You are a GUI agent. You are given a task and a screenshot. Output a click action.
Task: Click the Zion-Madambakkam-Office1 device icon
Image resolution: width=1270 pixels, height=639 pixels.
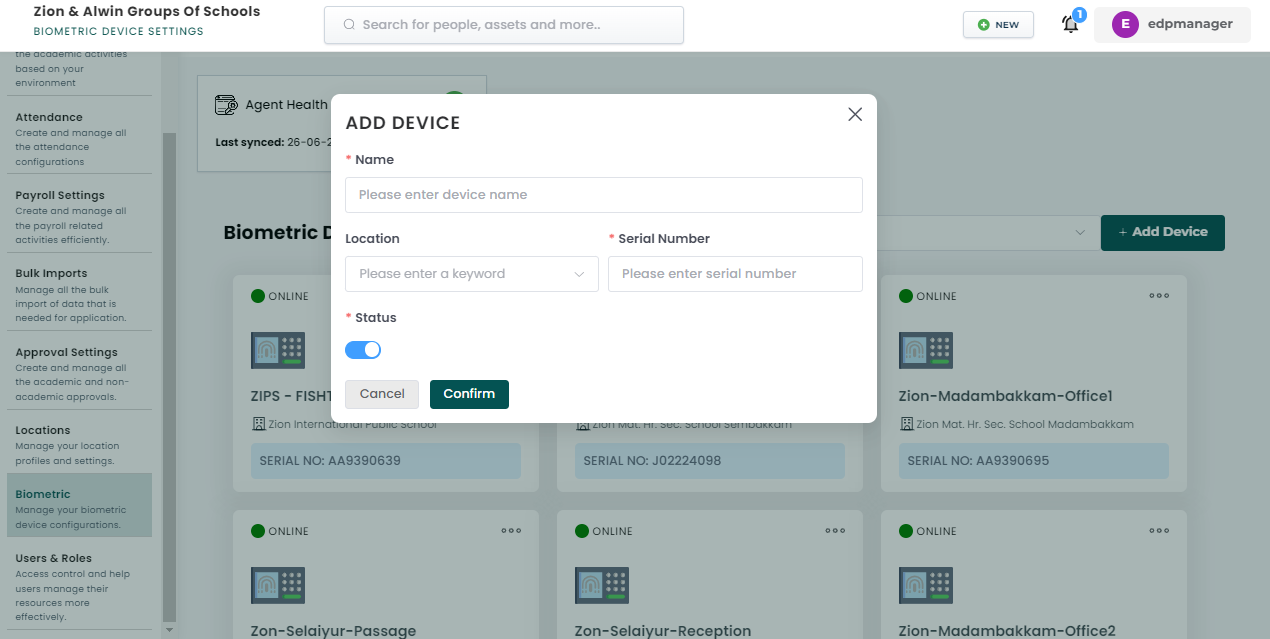click(926, 350)
